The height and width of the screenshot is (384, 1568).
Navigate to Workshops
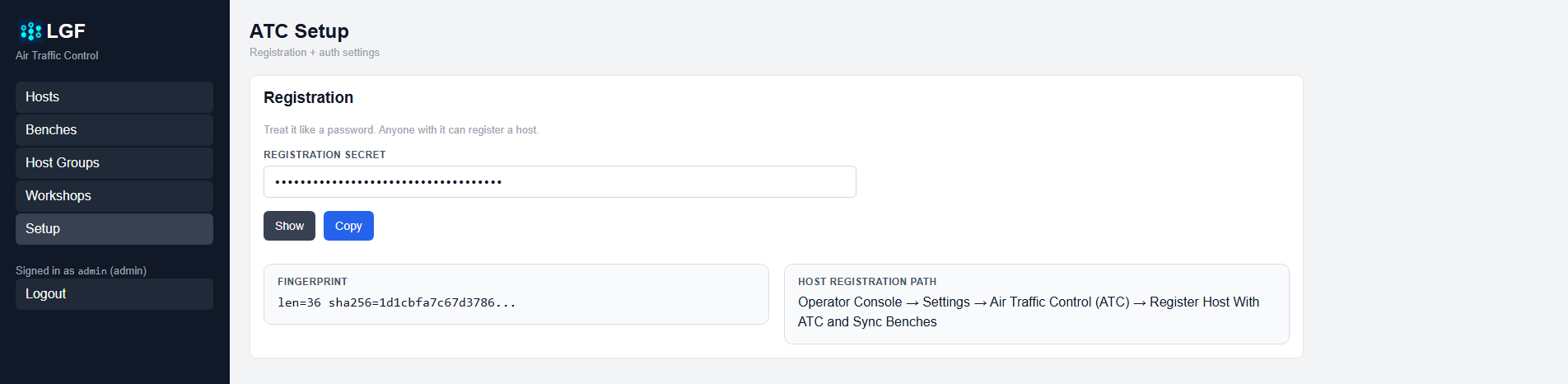click(114, 196)
